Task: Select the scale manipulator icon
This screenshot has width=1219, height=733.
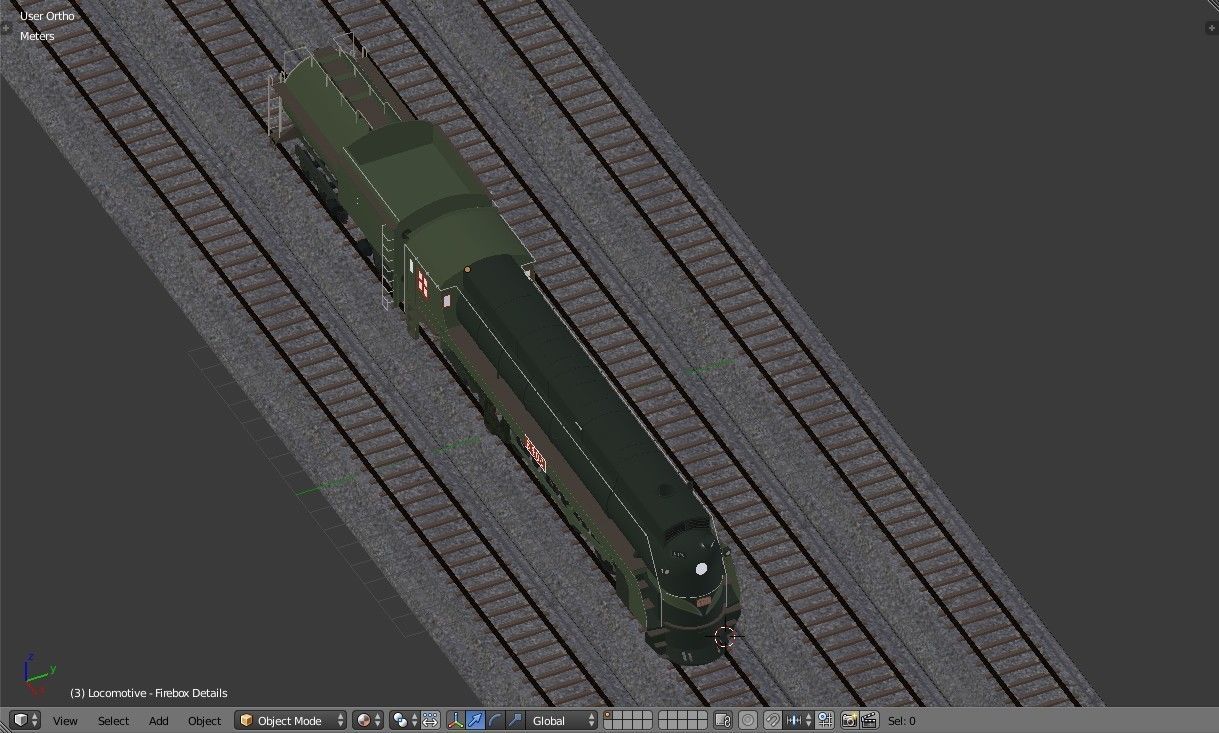Action: [515, 720]
